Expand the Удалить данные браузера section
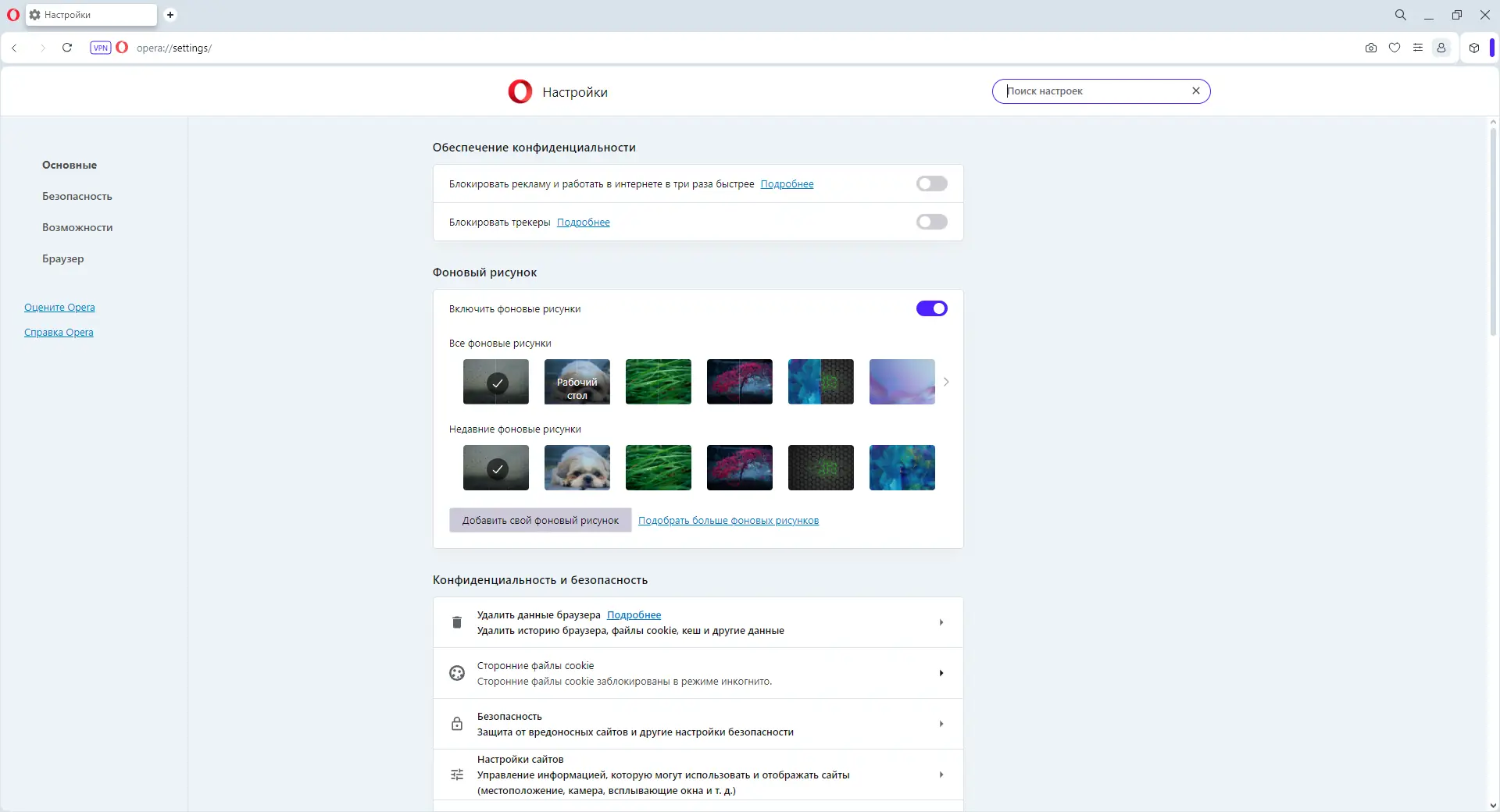The width and height of the screenshot is (1500, 812). click(941, 622)
